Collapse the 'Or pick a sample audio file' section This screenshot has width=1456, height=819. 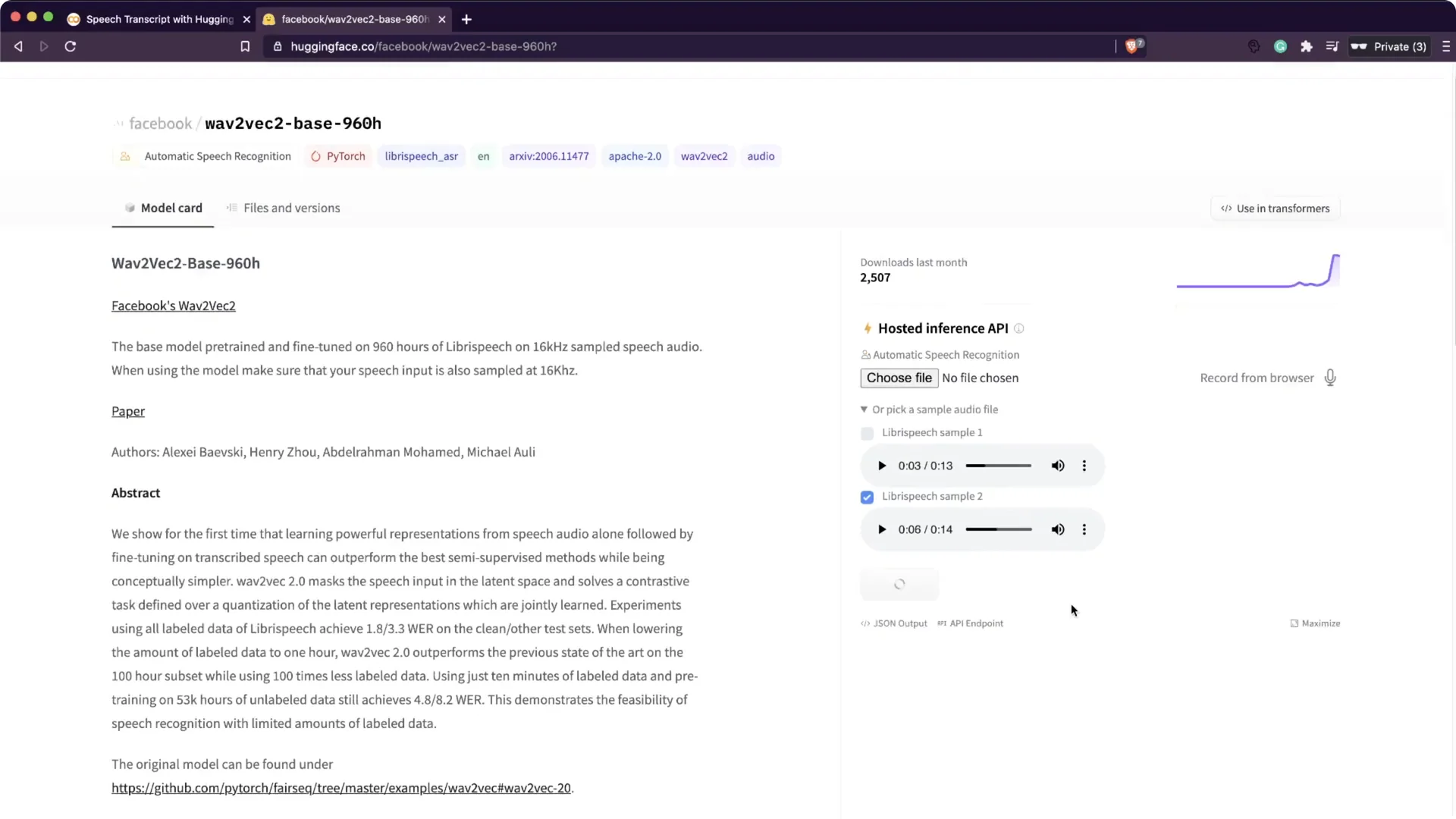coord(864,409)
